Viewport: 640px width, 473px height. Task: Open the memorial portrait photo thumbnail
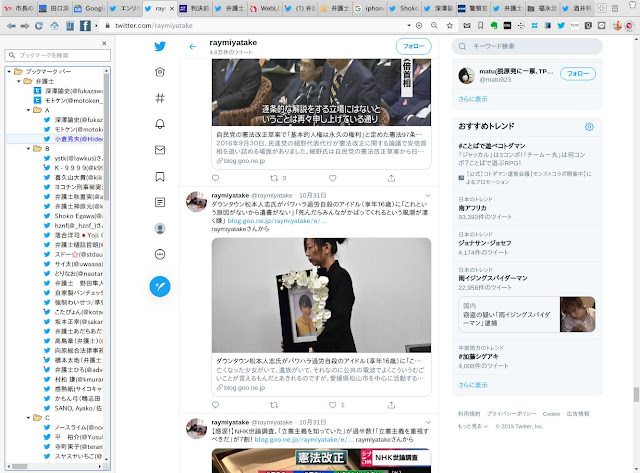[321, 295]
